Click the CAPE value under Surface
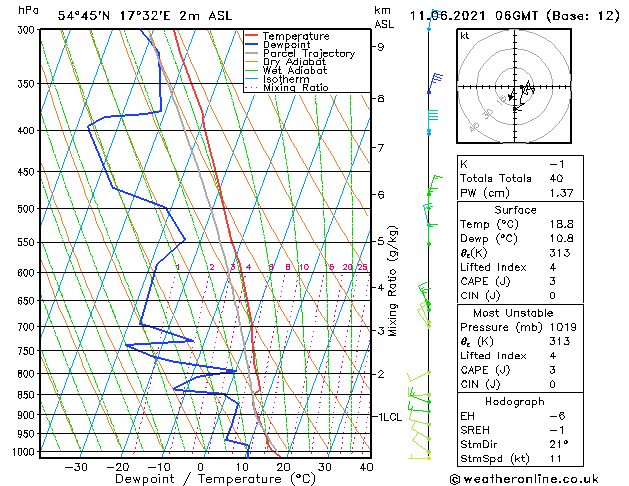Screen dimensions: 629x486 pos(552,281)
